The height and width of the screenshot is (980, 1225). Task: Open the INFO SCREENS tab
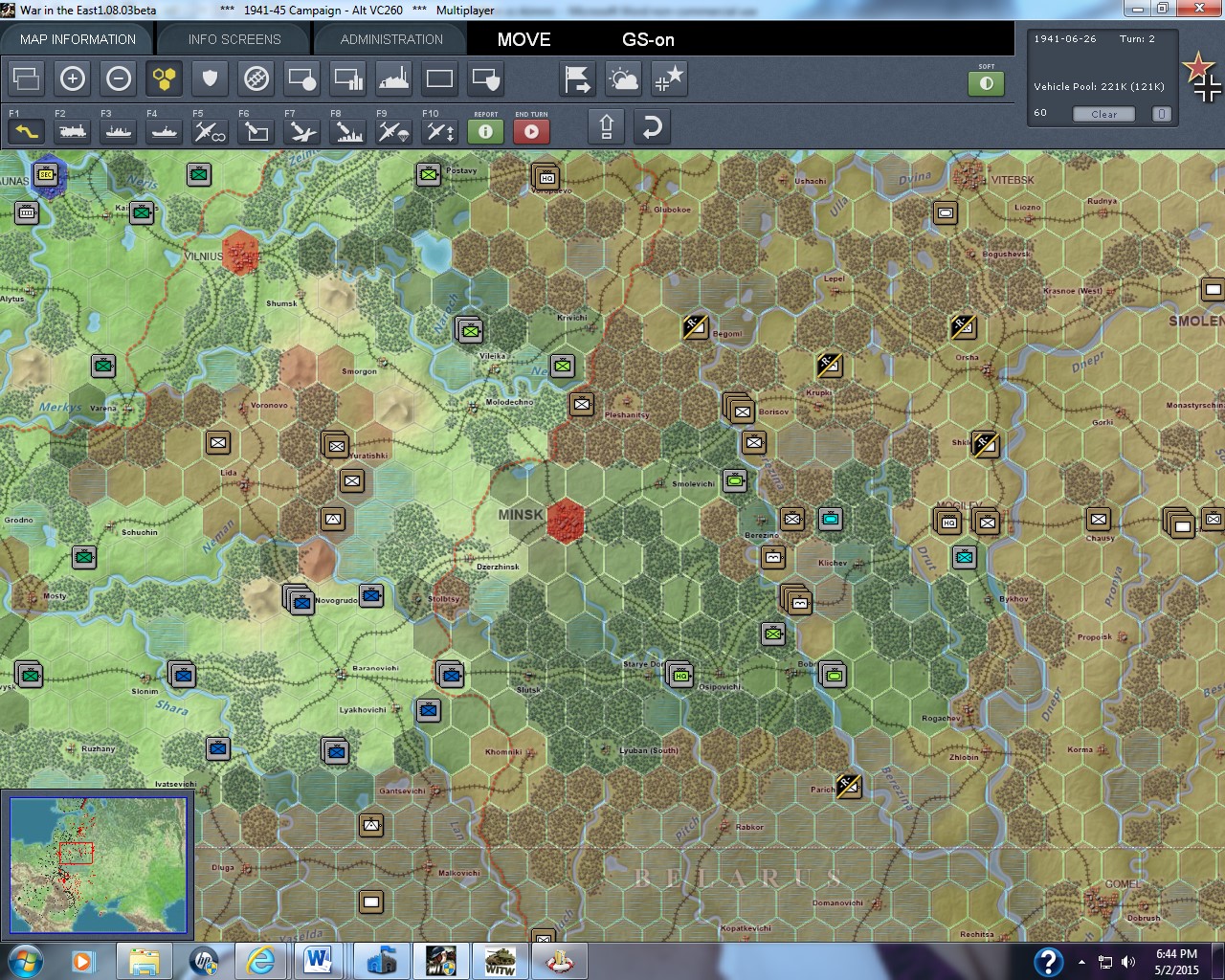234,39
